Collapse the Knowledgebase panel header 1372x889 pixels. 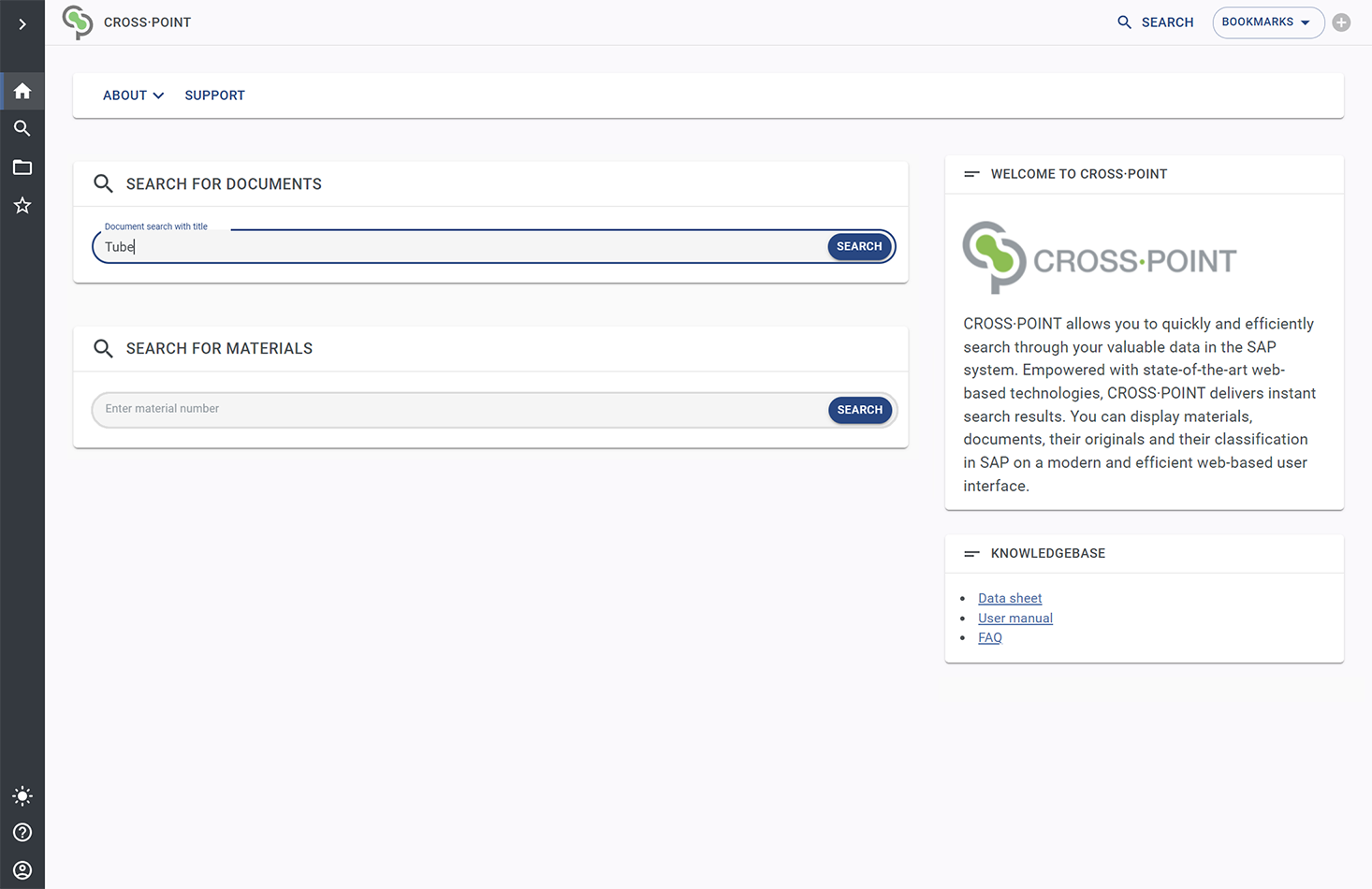[x=971, y=553]
